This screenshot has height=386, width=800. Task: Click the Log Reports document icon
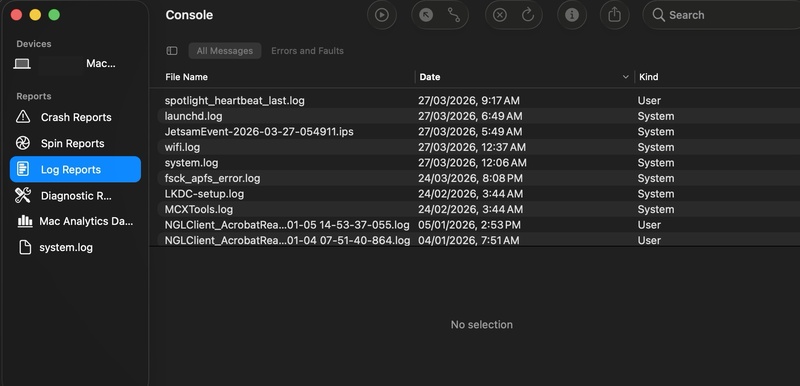[23, 169]
